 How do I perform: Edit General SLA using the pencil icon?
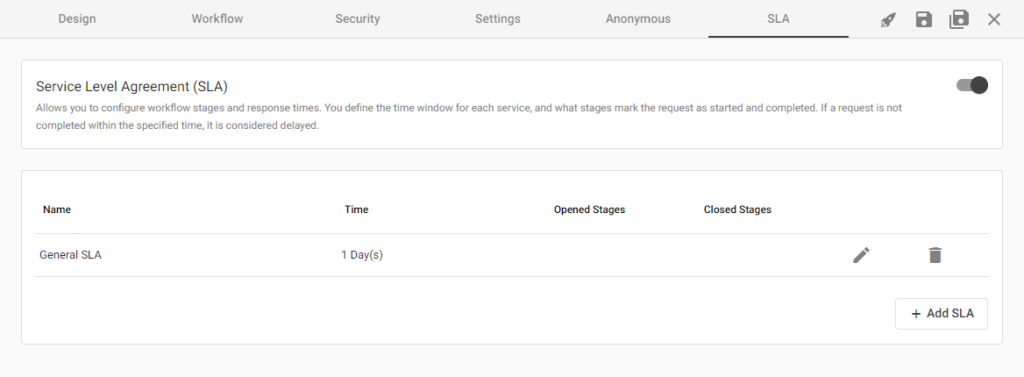861,255
